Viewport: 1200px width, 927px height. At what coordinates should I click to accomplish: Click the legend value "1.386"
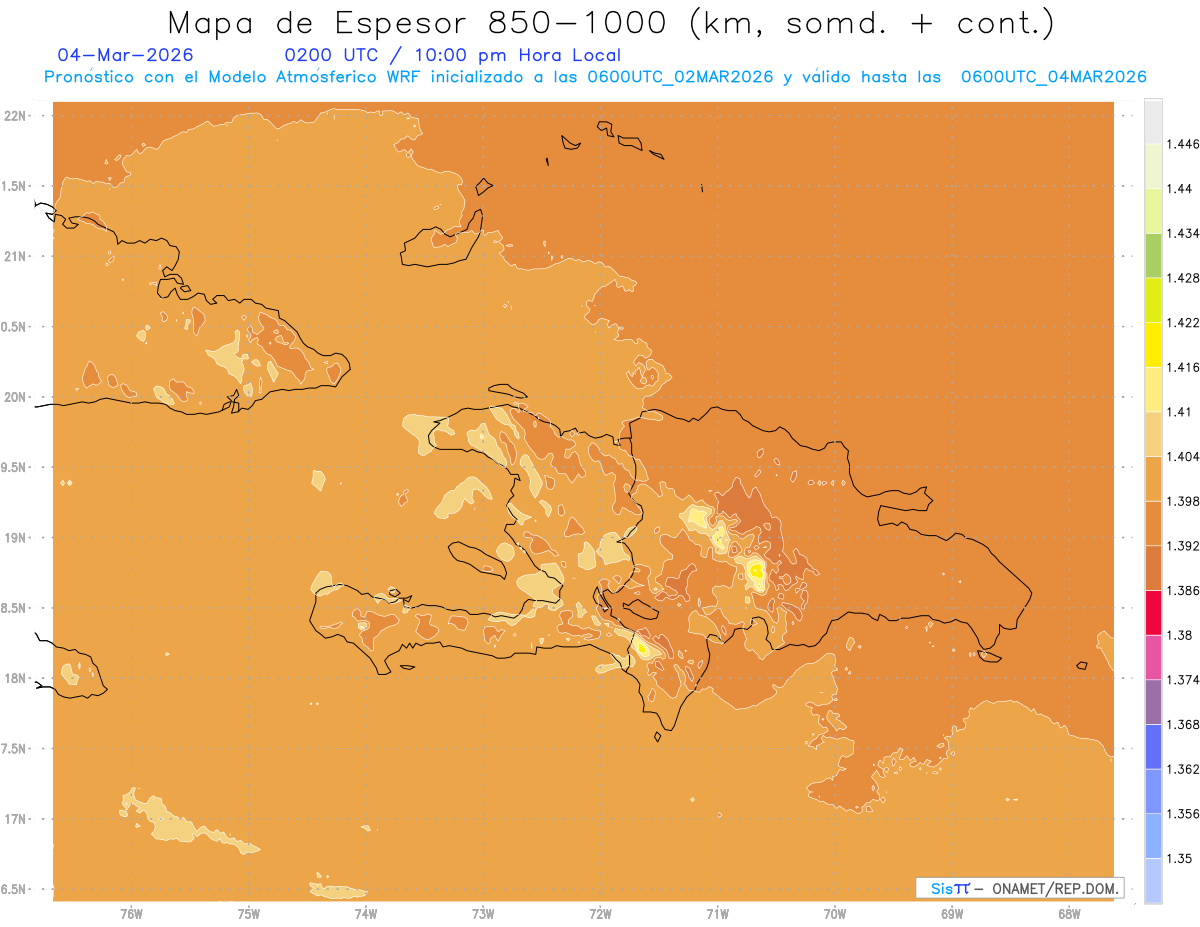click(x=1183, y=591)
